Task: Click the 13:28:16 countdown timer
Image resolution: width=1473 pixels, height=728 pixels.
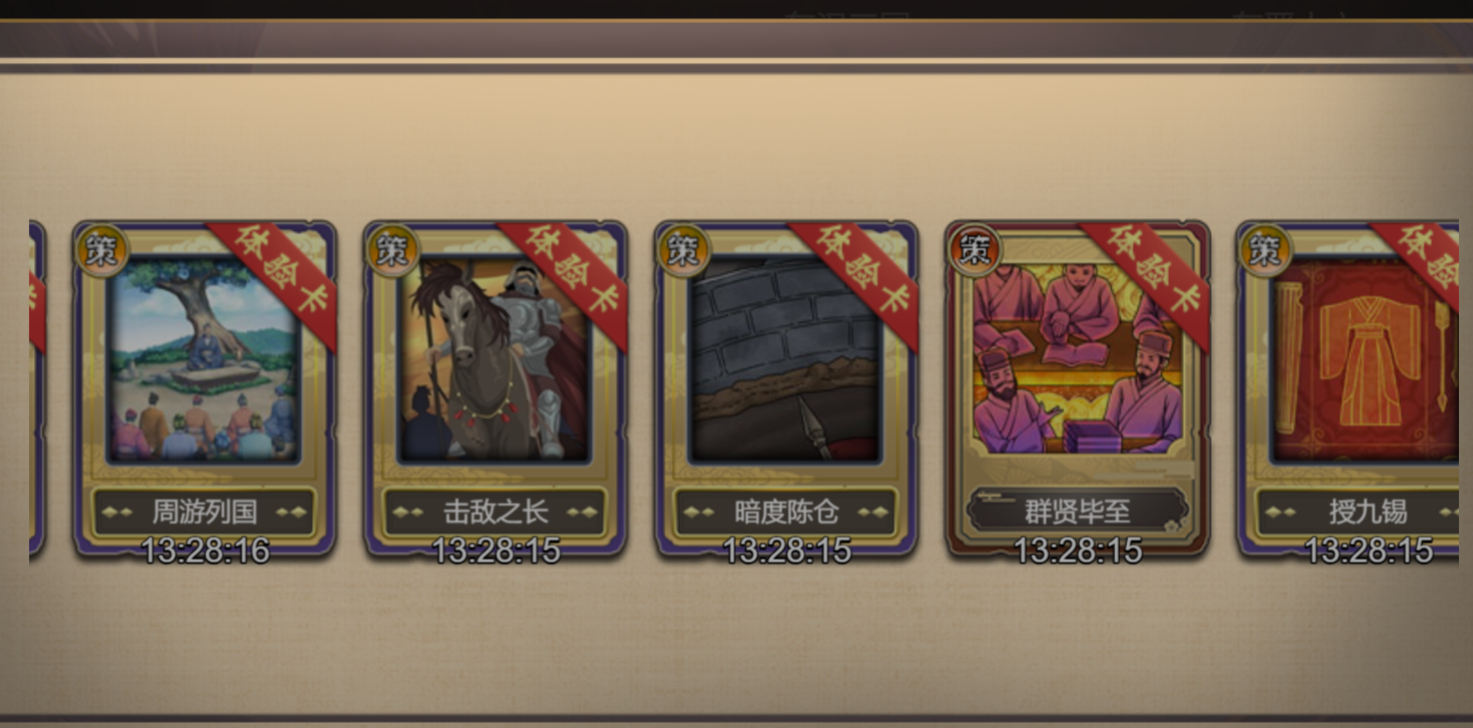Action: (x=205, y=550)
